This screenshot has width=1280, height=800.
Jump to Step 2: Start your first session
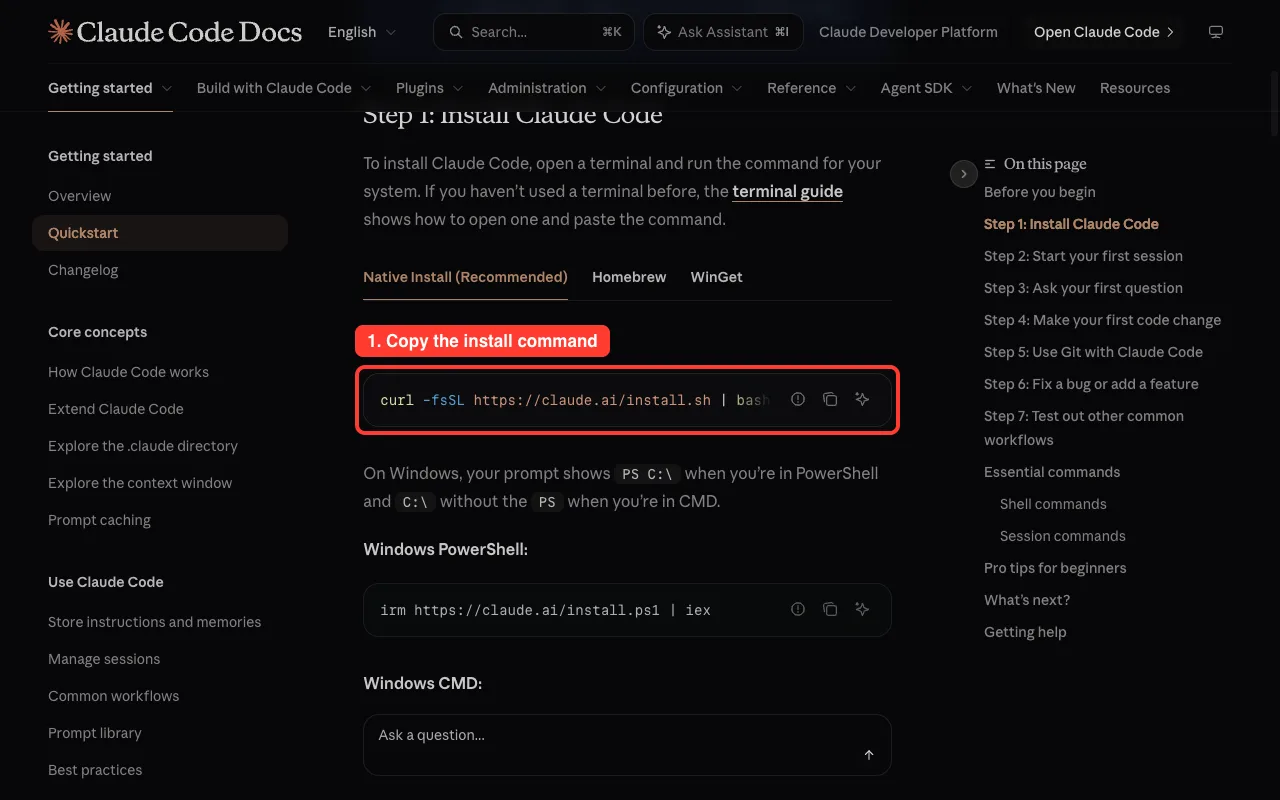tap(1083, 256)
